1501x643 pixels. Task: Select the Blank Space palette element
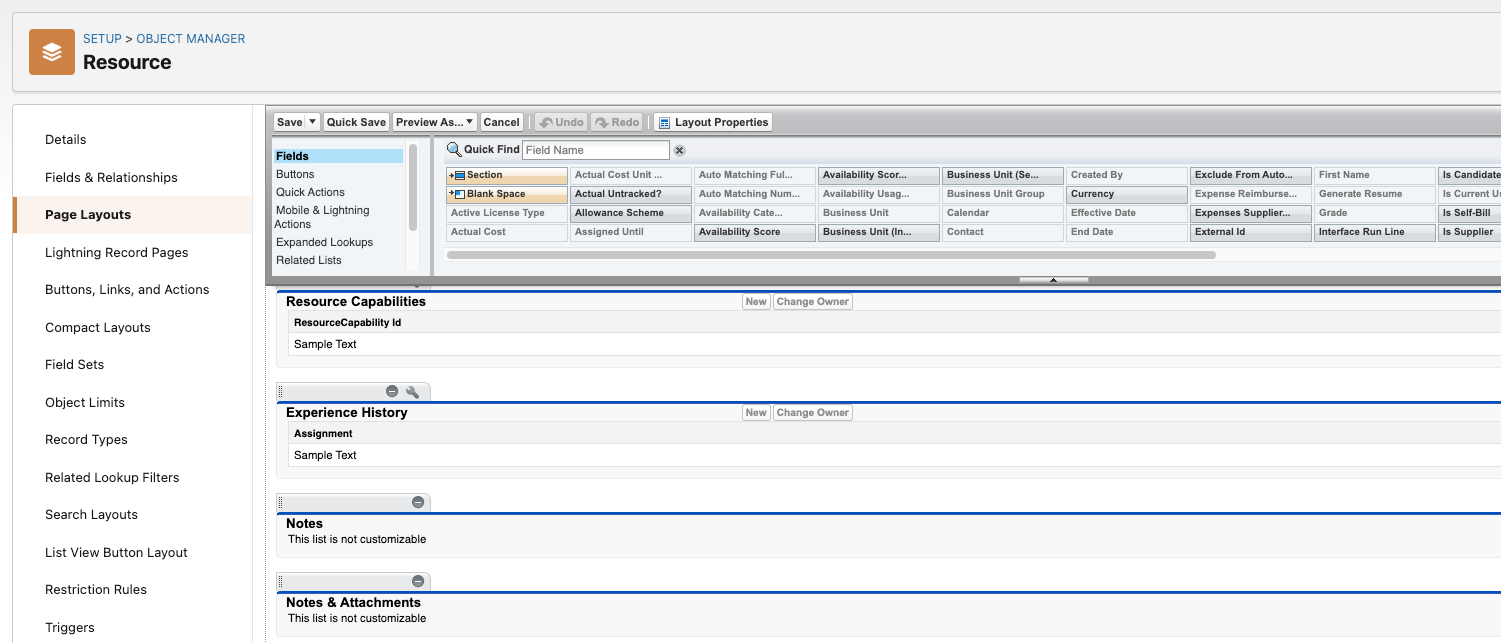[x=507, y=194]
